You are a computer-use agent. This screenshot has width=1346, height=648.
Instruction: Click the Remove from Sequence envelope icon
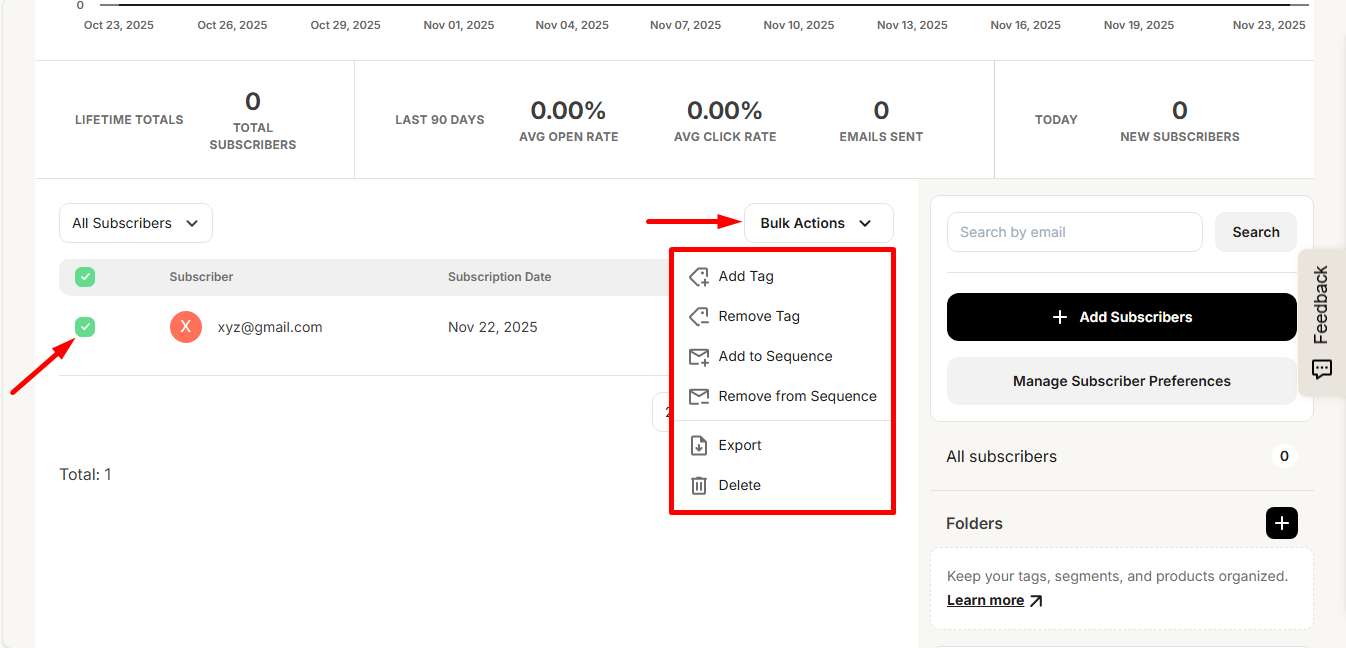(x=699, y=397)
